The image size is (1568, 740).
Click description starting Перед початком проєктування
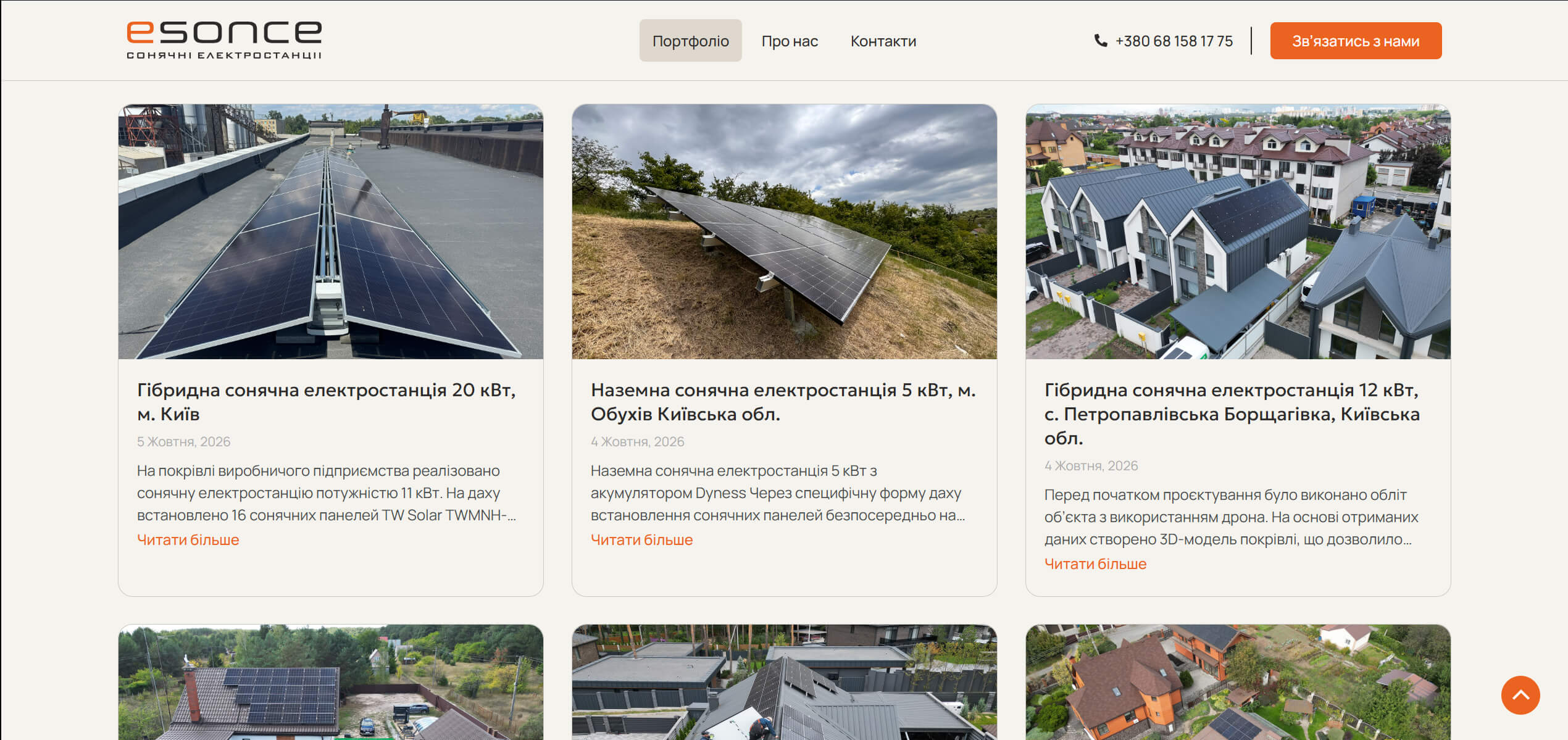click(x=1231, y=517)
